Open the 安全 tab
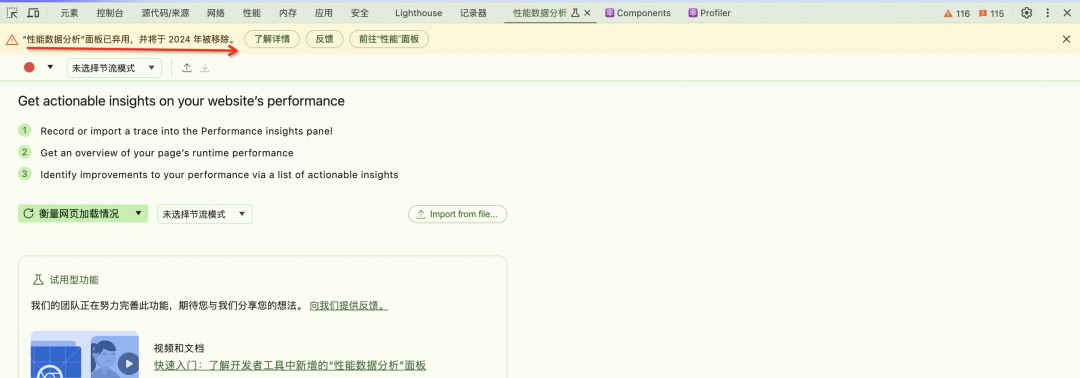 coord(360,13)
